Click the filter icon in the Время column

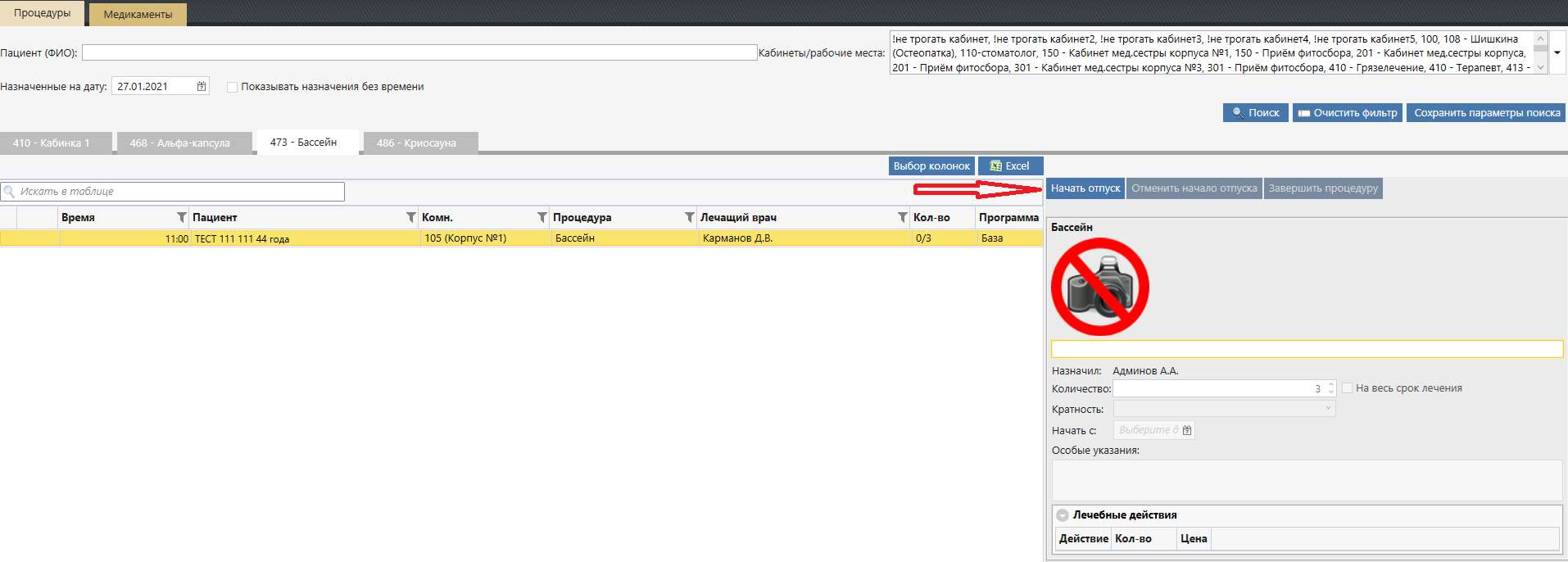(182, 217)
